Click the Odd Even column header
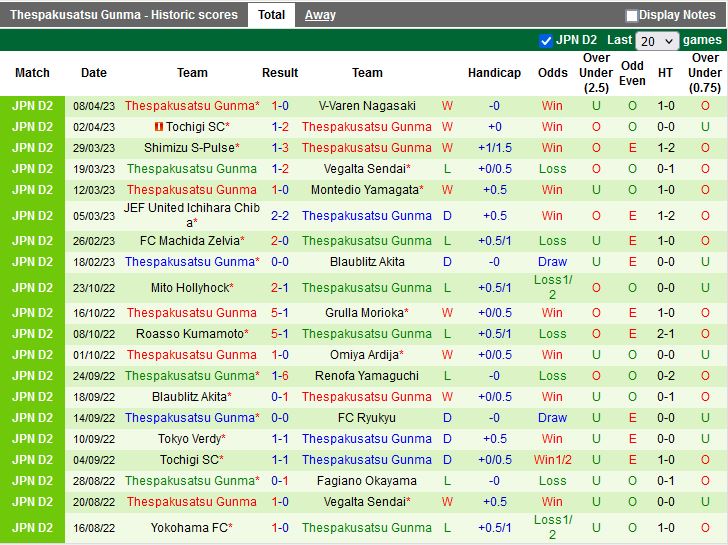Image resolution: width=728 pixels, height=545 pixels. (632, 73)
